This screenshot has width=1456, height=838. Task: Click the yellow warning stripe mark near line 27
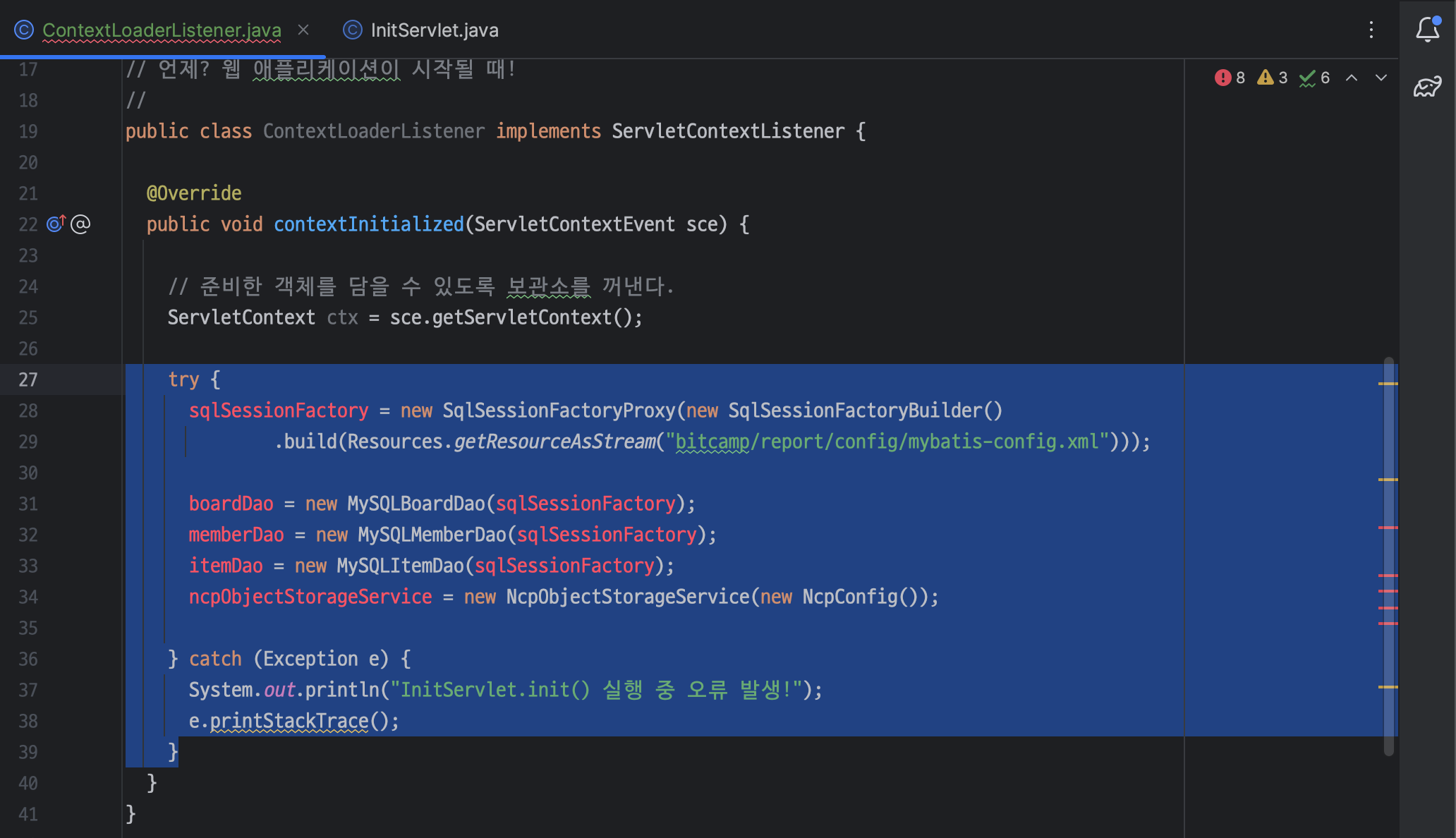click(x=1388, y=384)
